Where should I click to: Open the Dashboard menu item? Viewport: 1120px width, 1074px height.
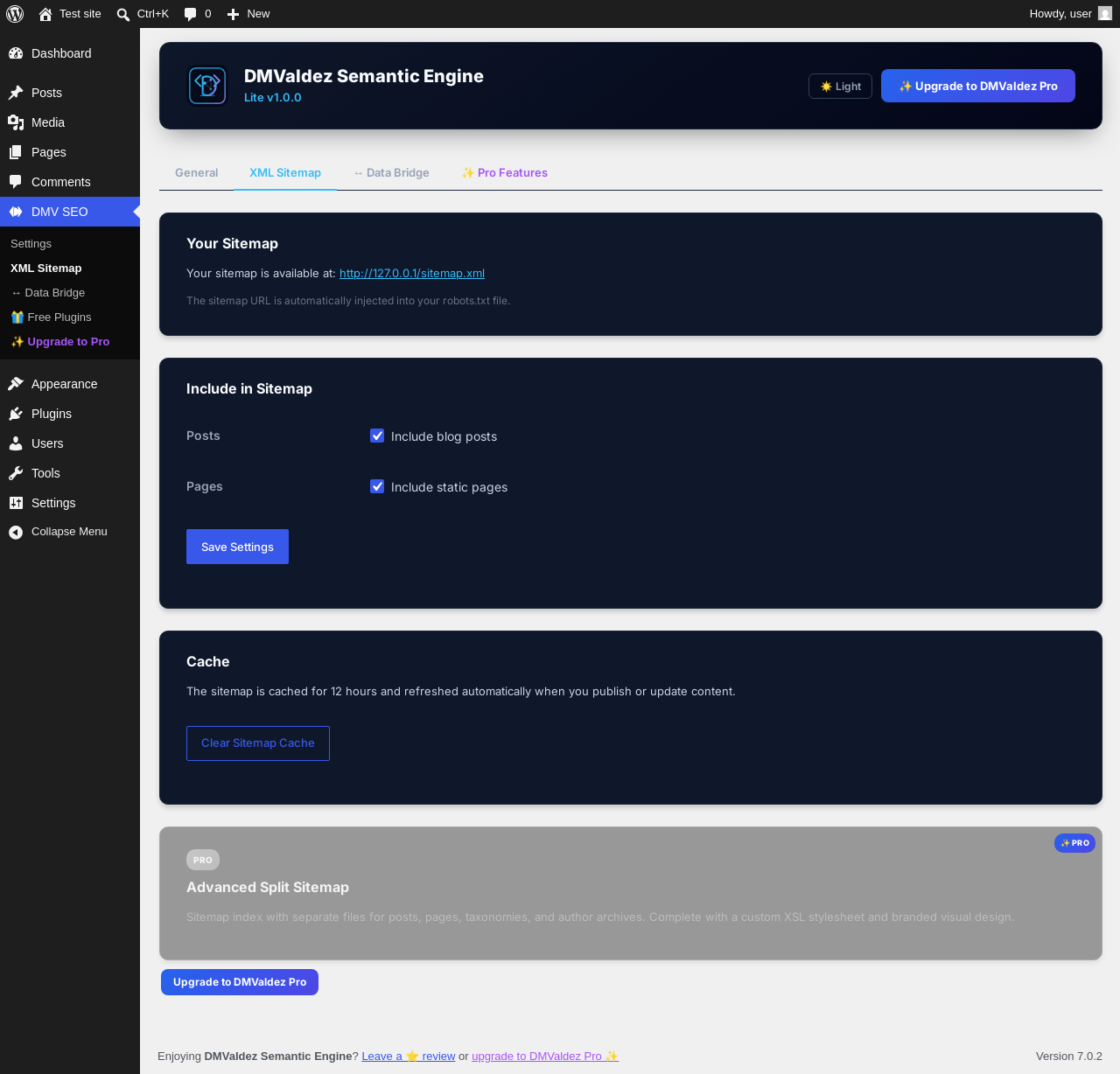(70, 53)
